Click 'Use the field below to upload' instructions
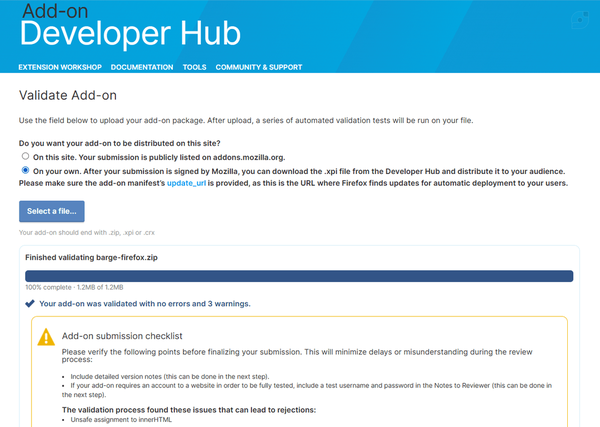This screenshot has width=600, height=427. (246, 121)
